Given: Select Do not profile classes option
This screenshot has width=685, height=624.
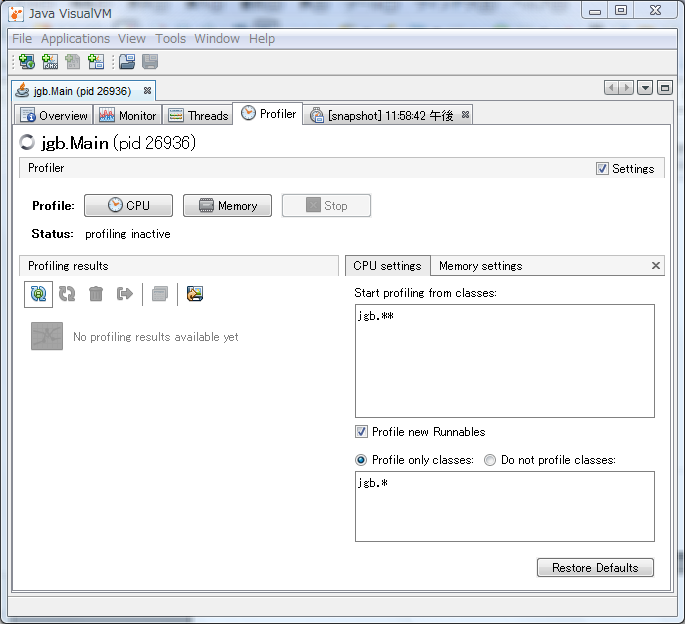Looking at the screenshot, I should tap(490, 460).
